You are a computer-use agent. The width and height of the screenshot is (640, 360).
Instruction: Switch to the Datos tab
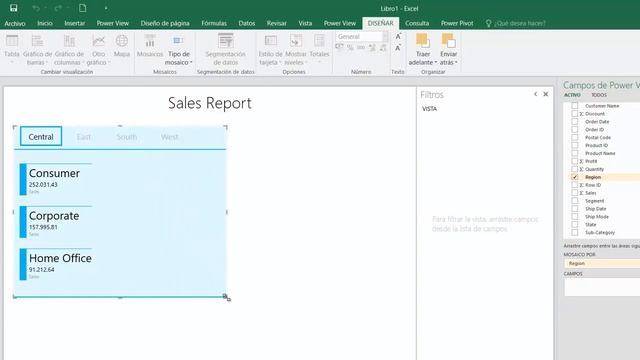pyautogui.click(x=247, y=23)
